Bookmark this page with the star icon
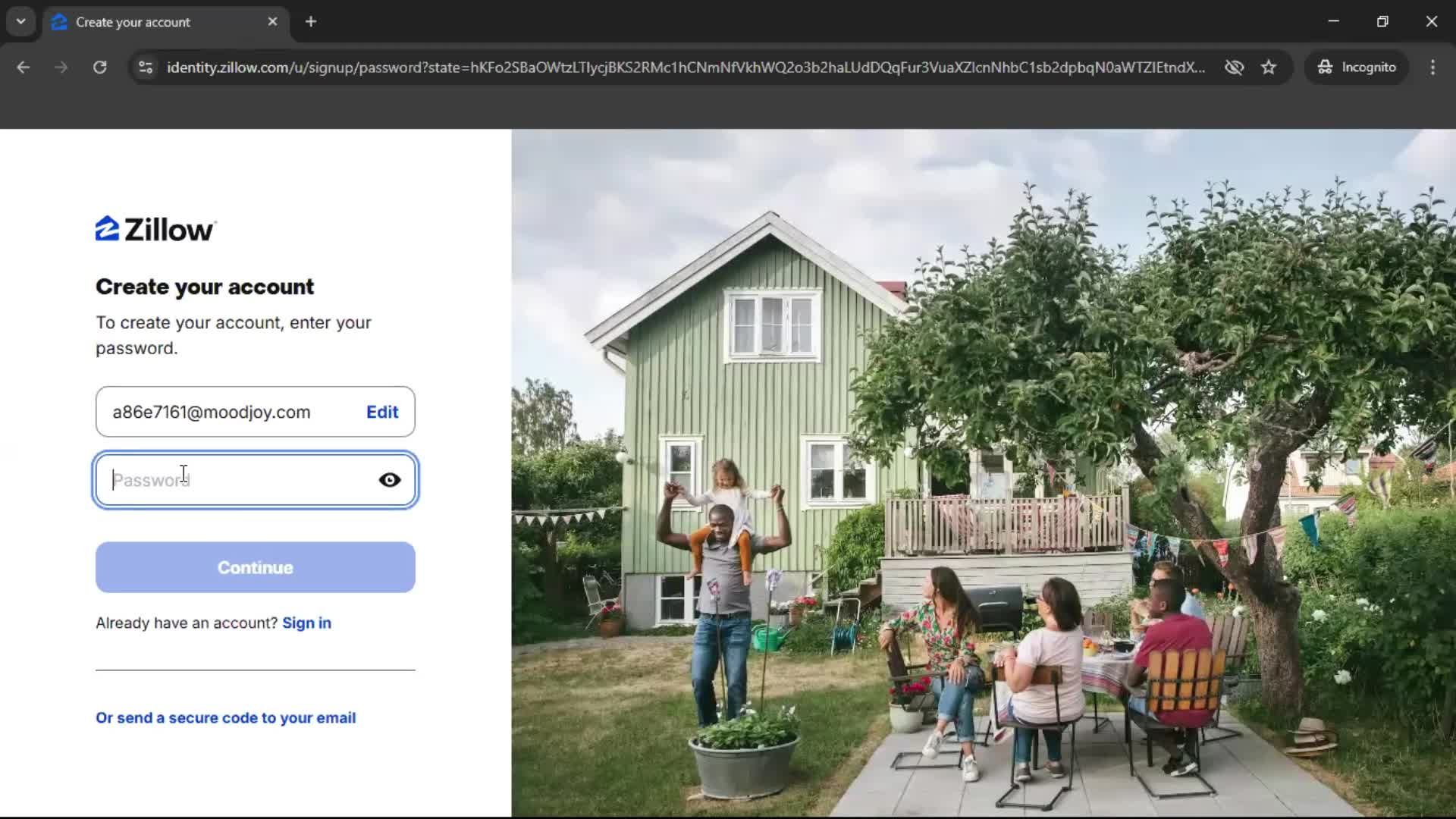Screen dimensions: 1456x819 1269,67
